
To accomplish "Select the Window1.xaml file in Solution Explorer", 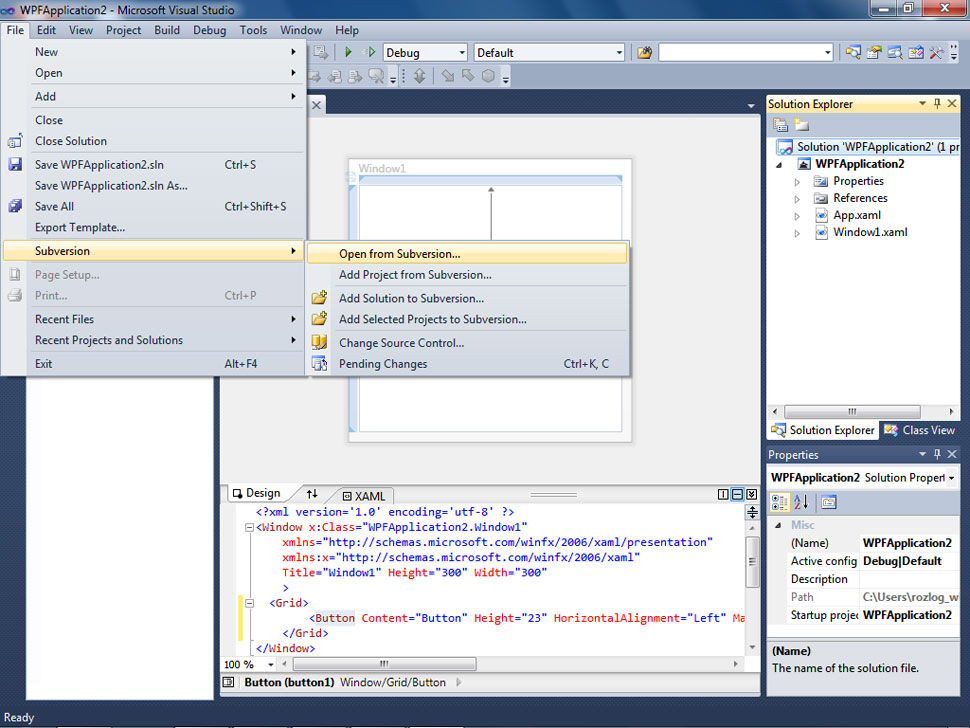I will click(x=870, y=233).
